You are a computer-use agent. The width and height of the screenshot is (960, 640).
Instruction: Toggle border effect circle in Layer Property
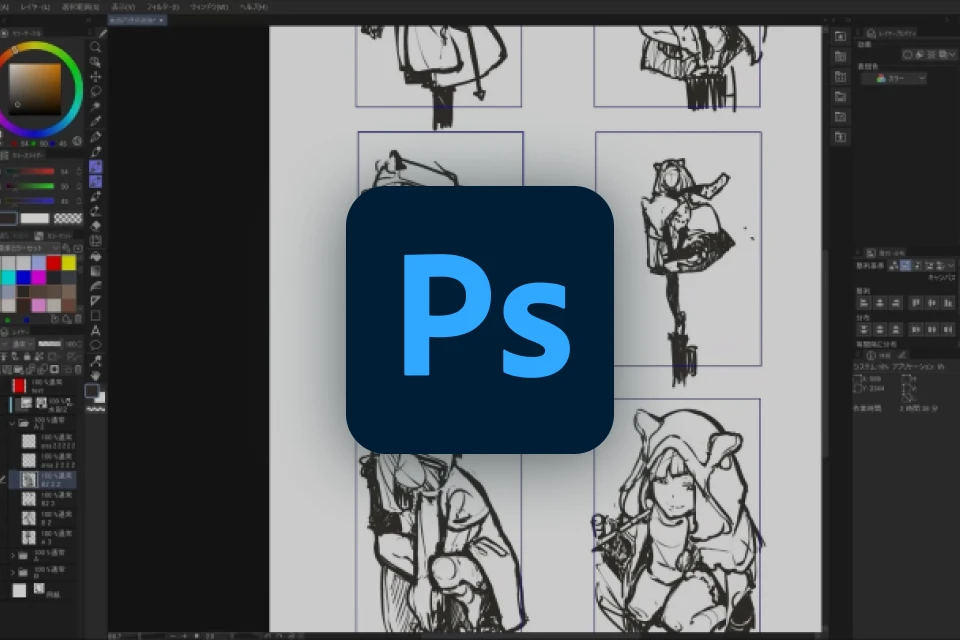pyautogui.click(x=908, y=55)
